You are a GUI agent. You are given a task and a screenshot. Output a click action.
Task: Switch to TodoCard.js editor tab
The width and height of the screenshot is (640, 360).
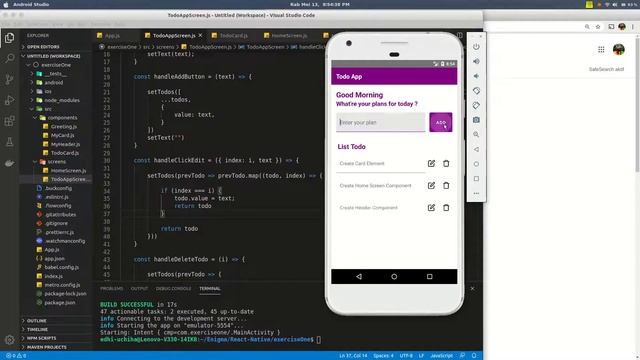pos(233,36)
